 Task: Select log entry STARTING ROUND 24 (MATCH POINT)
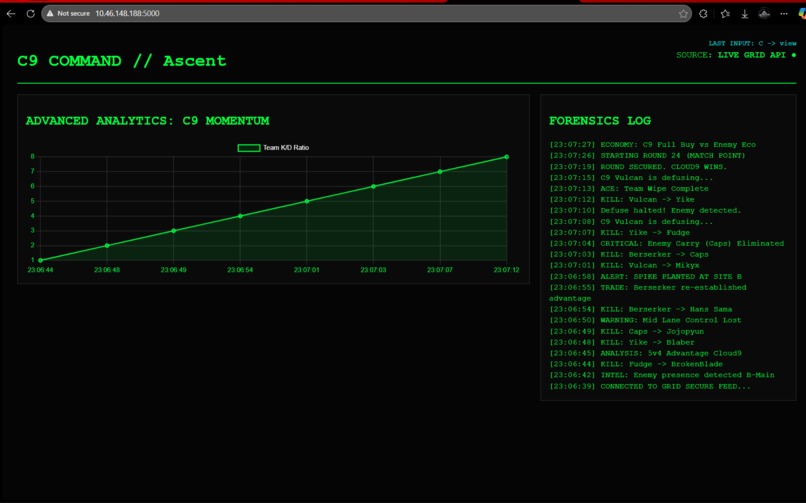tap(647, 155)
